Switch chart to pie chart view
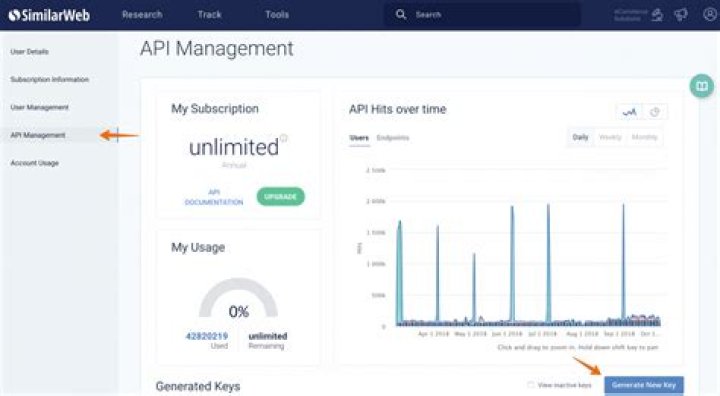This screenshot has height=396, width=720. 655,112
